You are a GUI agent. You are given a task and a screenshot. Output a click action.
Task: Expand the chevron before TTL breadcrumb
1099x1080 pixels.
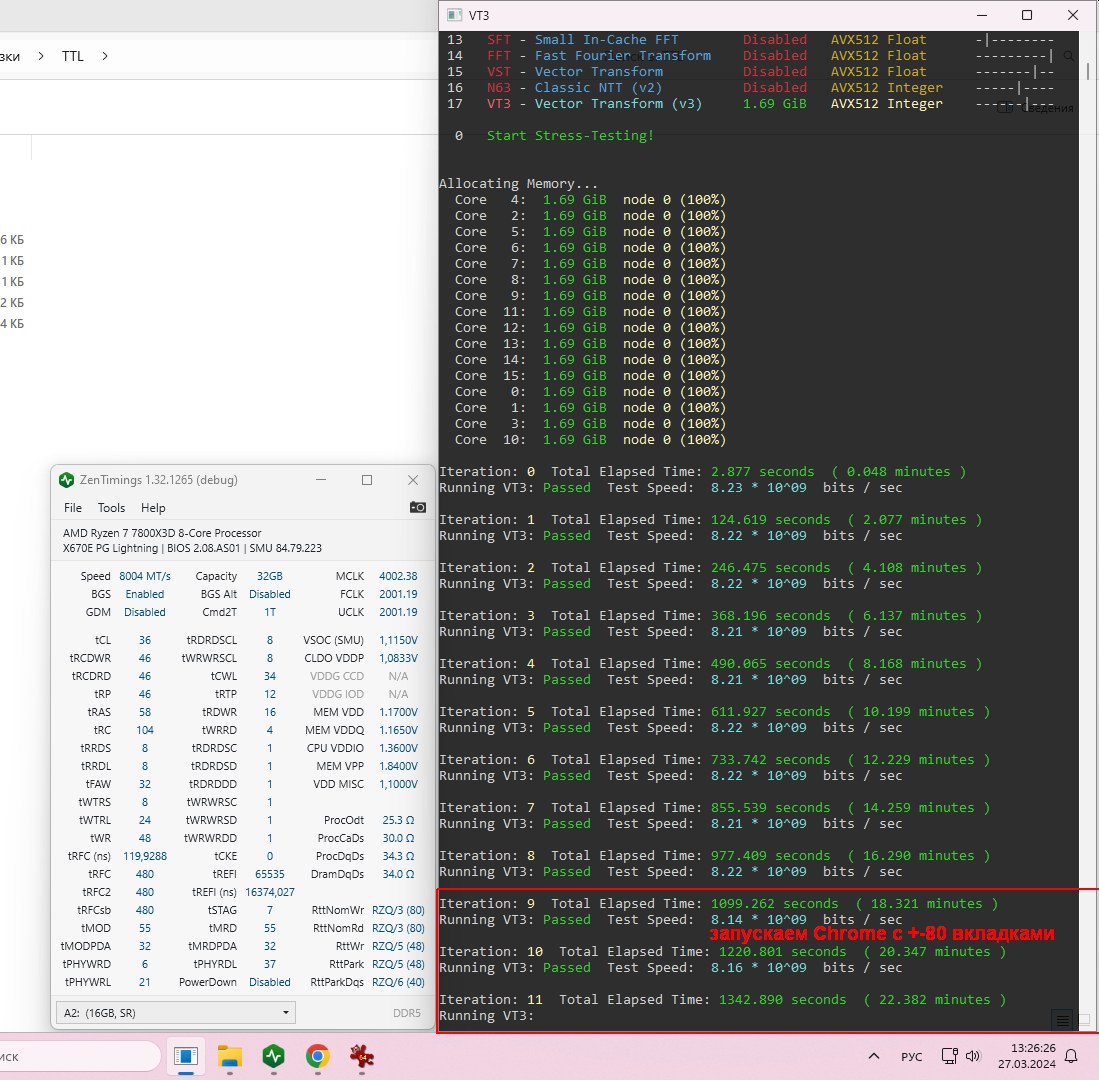[41, 56]
